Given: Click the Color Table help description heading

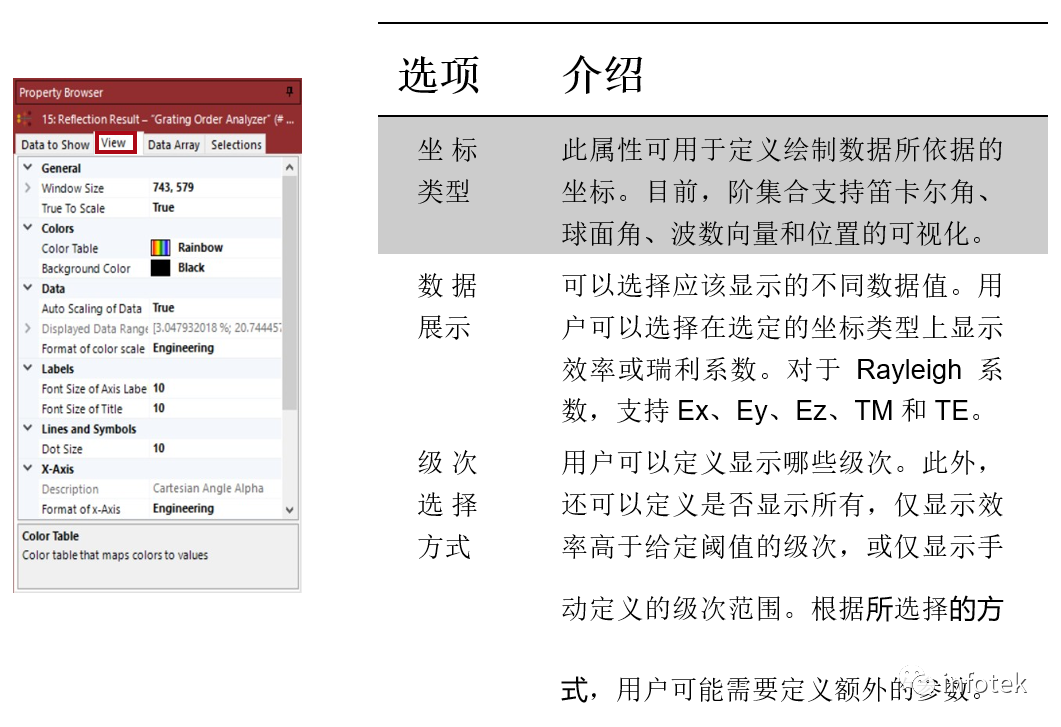Looking at the screenshot, I should tap(50, 535).
